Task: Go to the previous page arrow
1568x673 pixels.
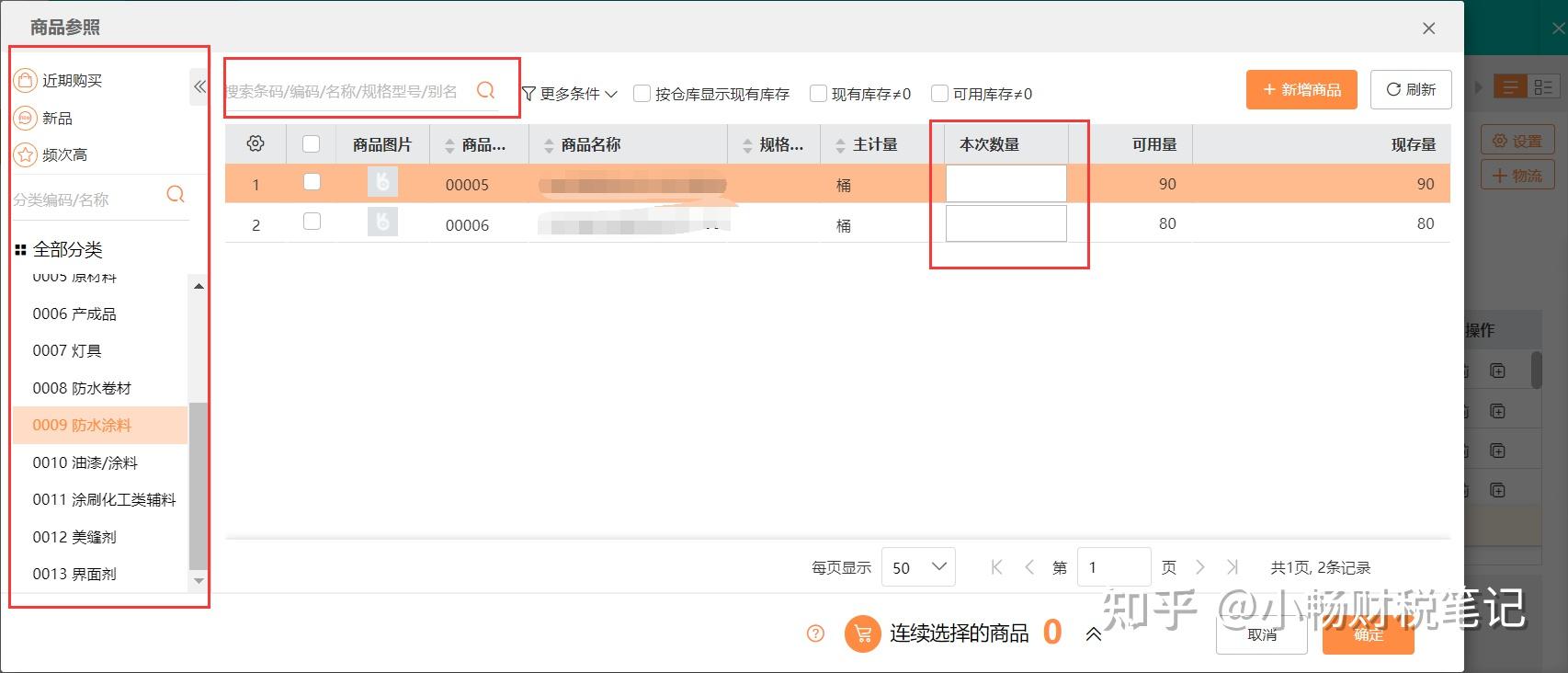Action: tap(1029, 567)
